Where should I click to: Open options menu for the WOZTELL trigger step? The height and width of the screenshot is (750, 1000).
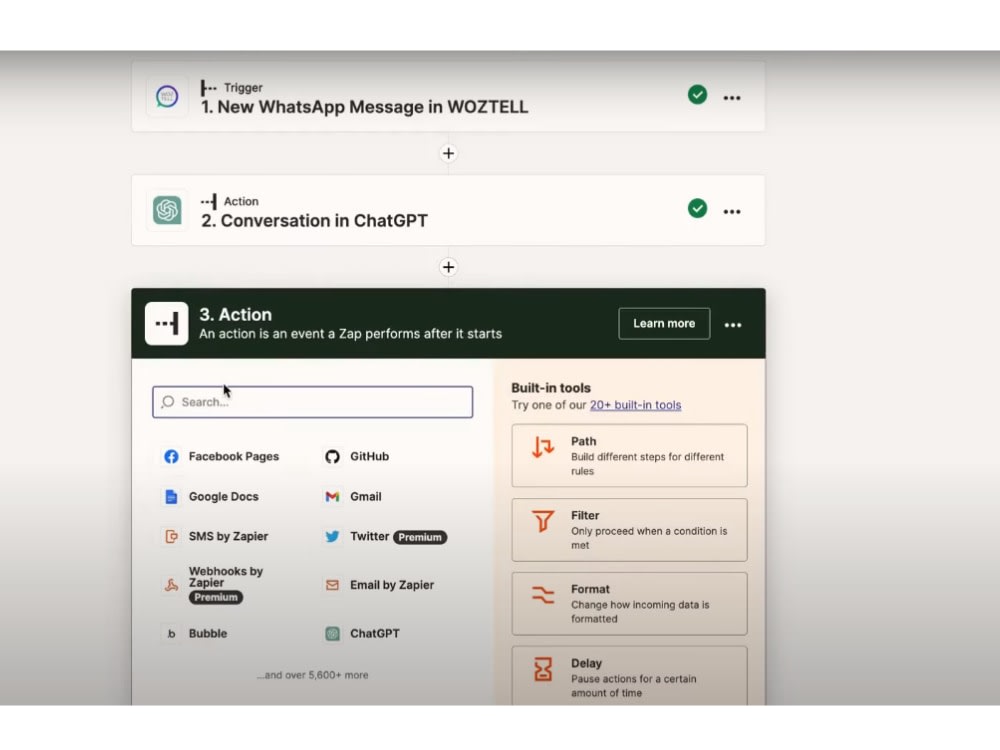(x=732, y=97)
